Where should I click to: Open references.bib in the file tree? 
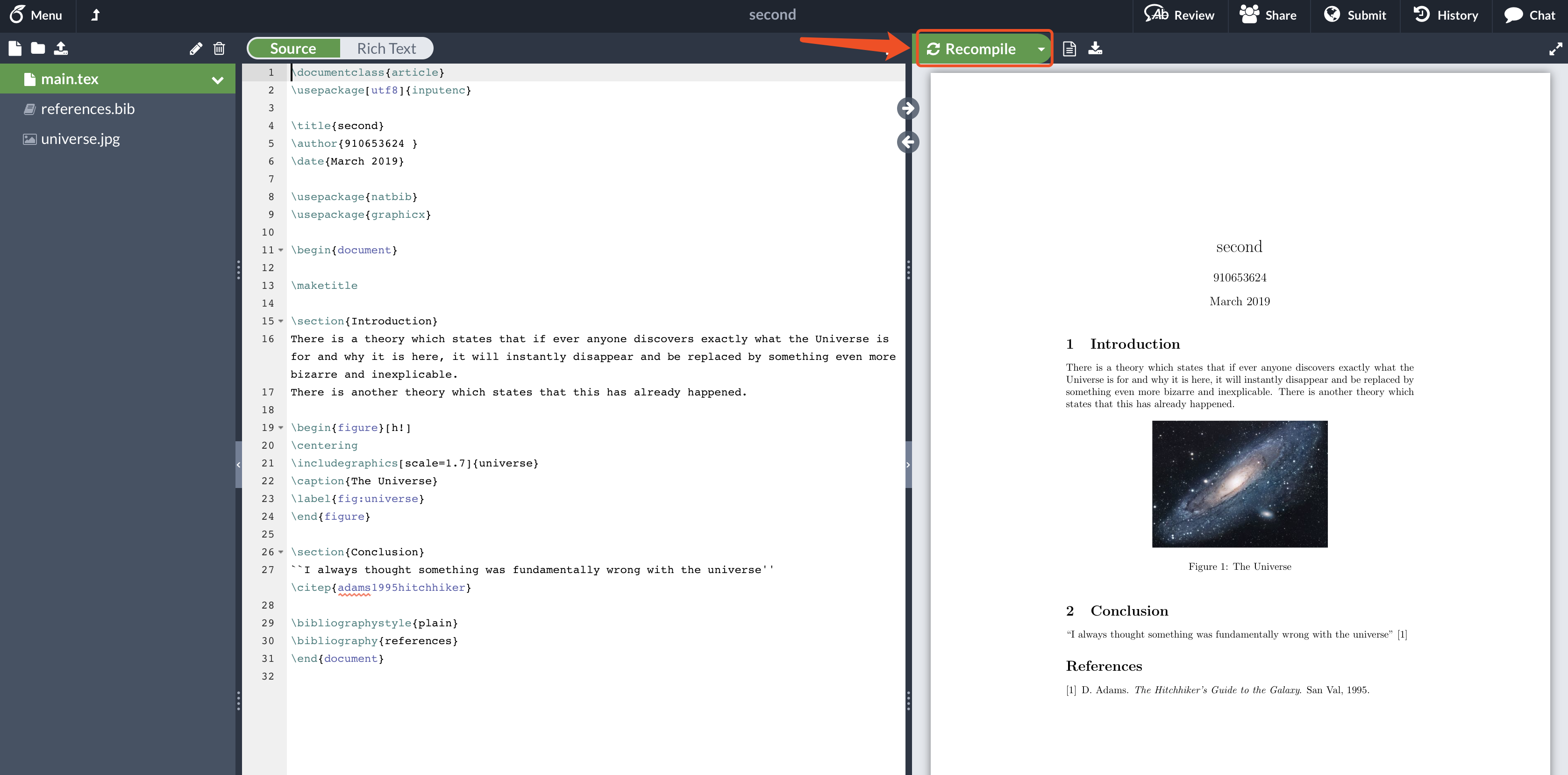[x=88, y=109]
